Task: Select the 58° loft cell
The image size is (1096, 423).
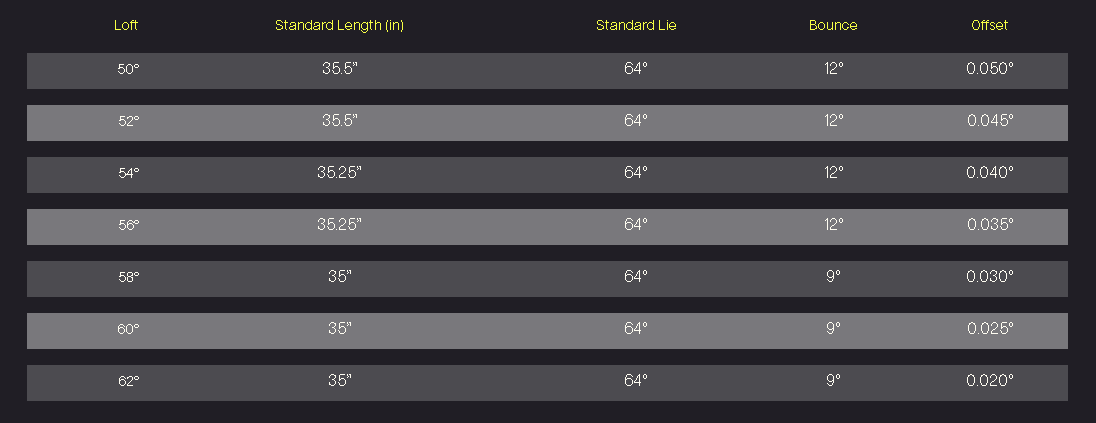Action: [x=128, y=278]
